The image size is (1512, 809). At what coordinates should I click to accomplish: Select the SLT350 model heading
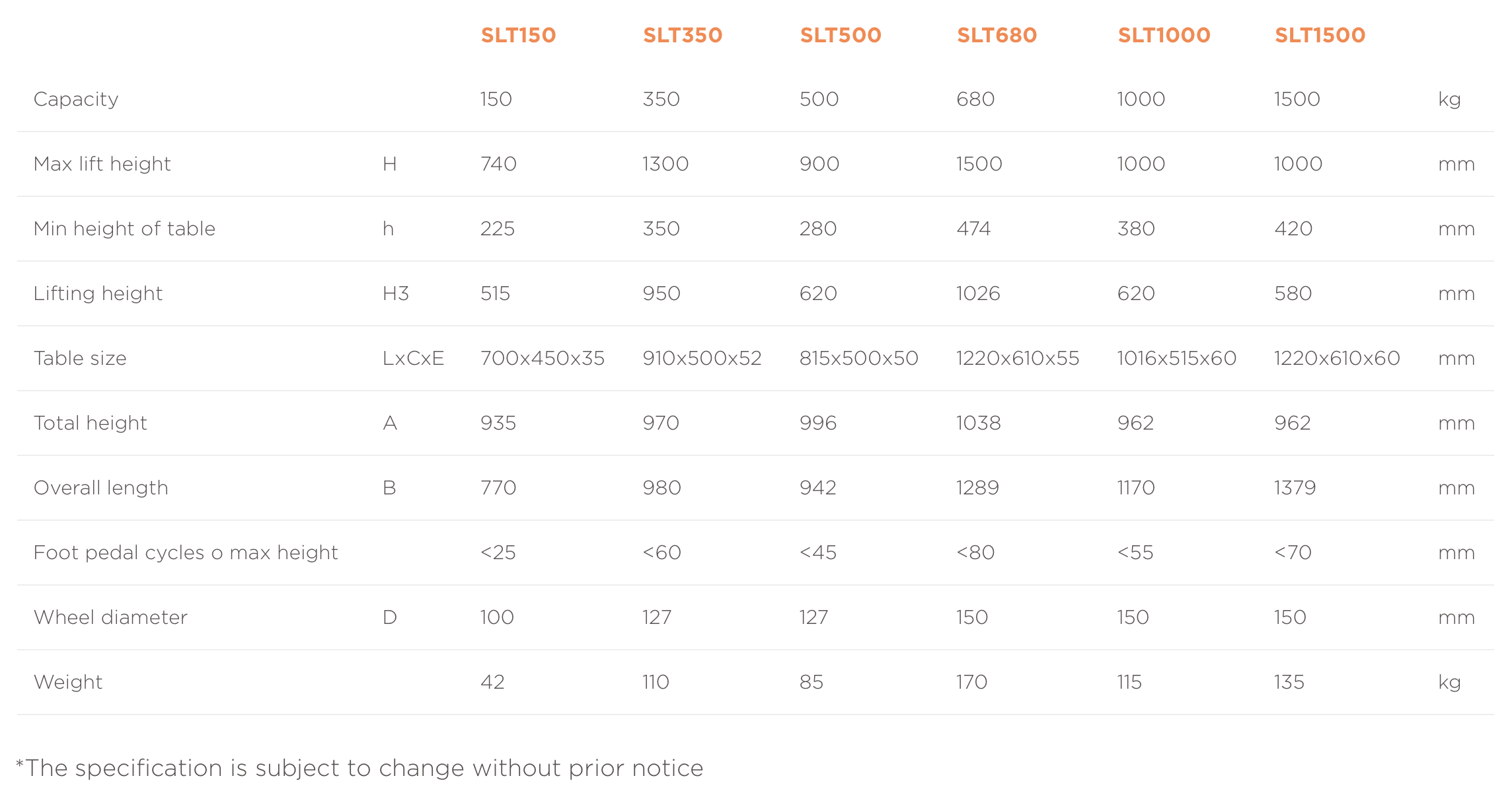pyautogui.click(x=683, y=35)
